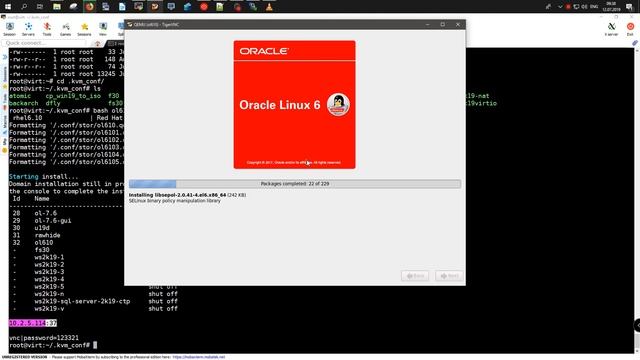Click the atomic directory name in the ls output

[20, 96]
